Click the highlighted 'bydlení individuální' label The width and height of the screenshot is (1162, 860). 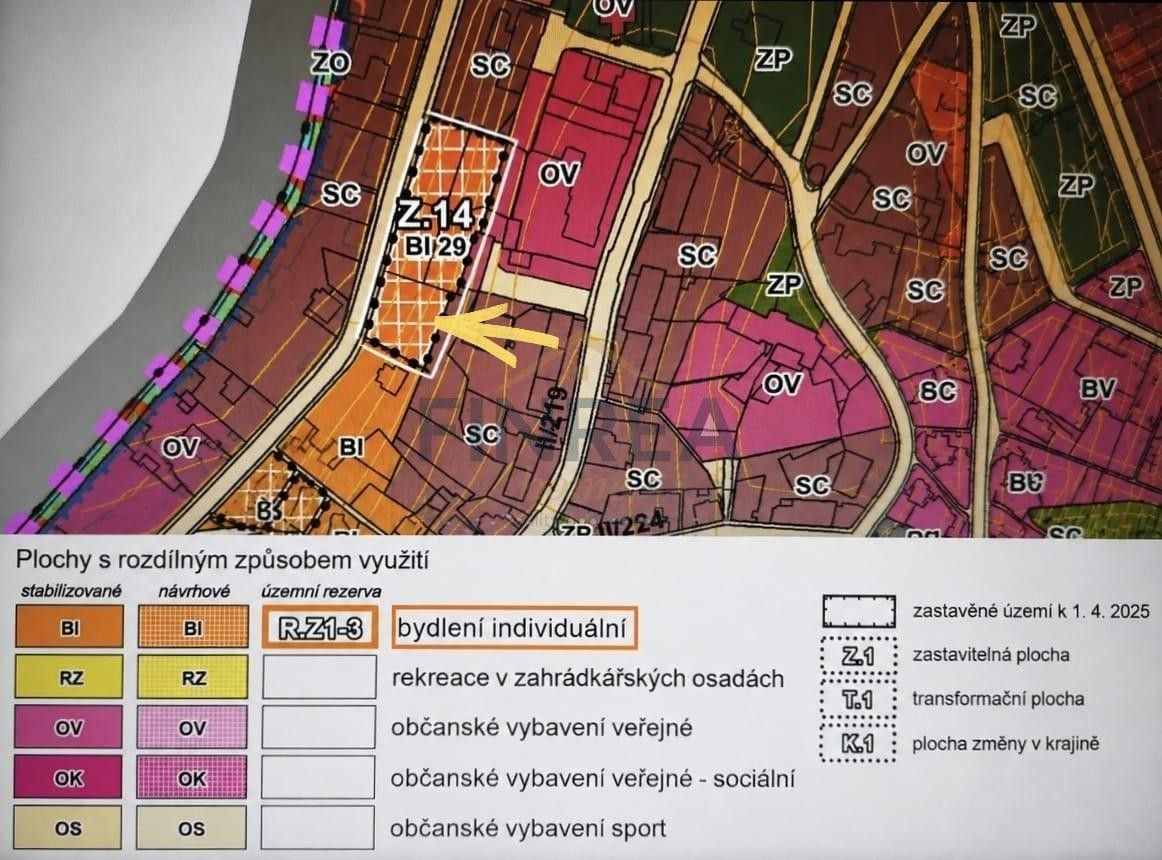(x=513, y=628)
